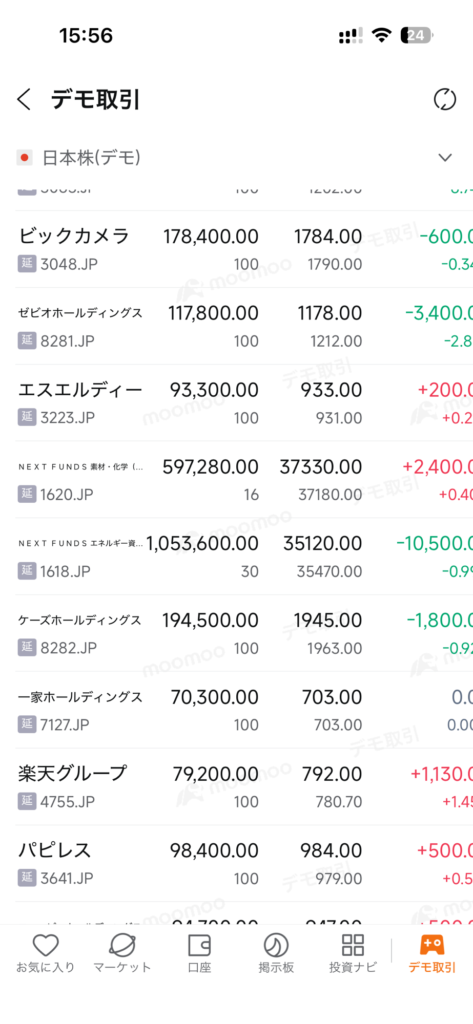Select the 楽天グループ stock row

coord(244,786)
